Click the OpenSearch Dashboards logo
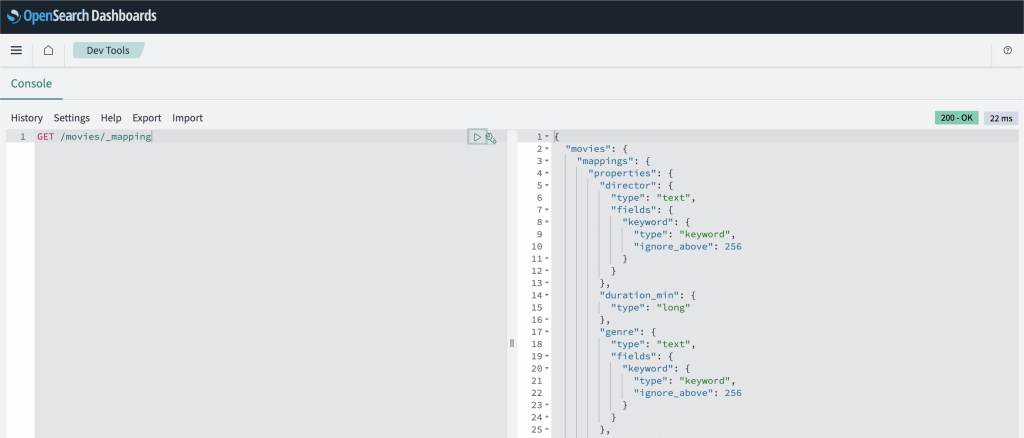 click(81, 16)
